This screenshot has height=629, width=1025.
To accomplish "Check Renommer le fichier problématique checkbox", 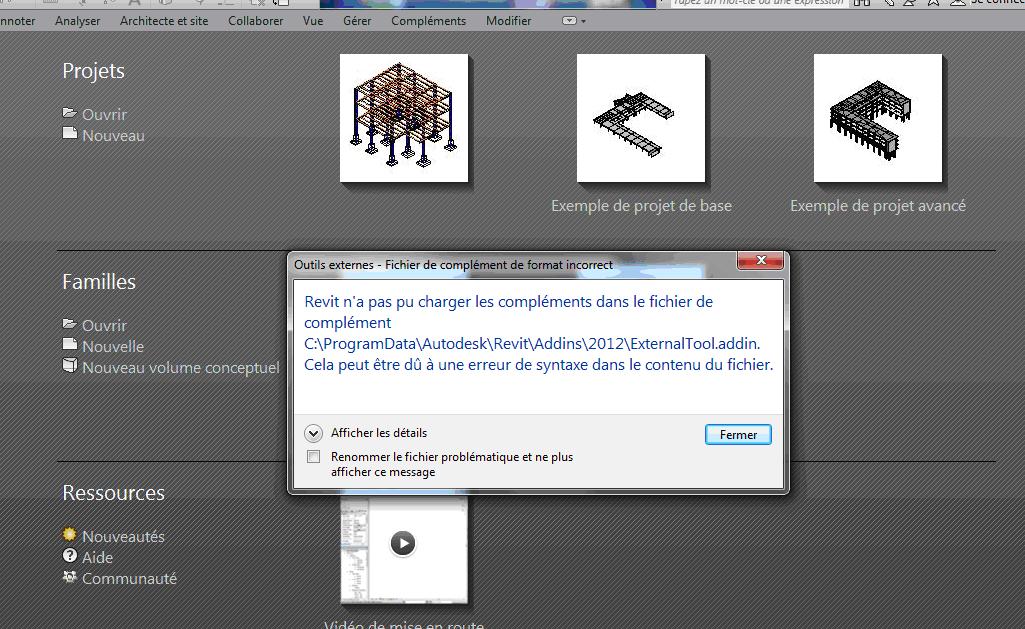I will tap(314, 456).
